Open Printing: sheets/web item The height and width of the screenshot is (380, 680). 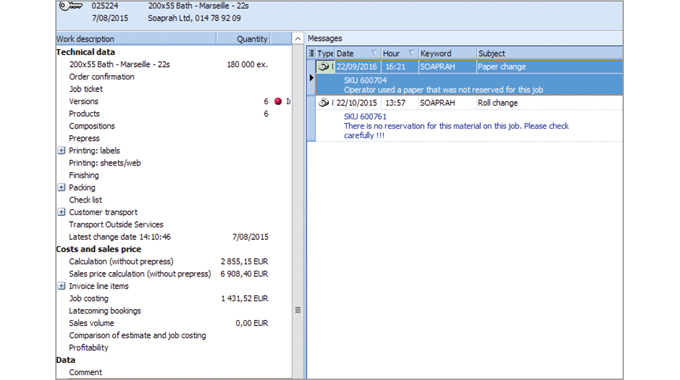click(105, 163)
